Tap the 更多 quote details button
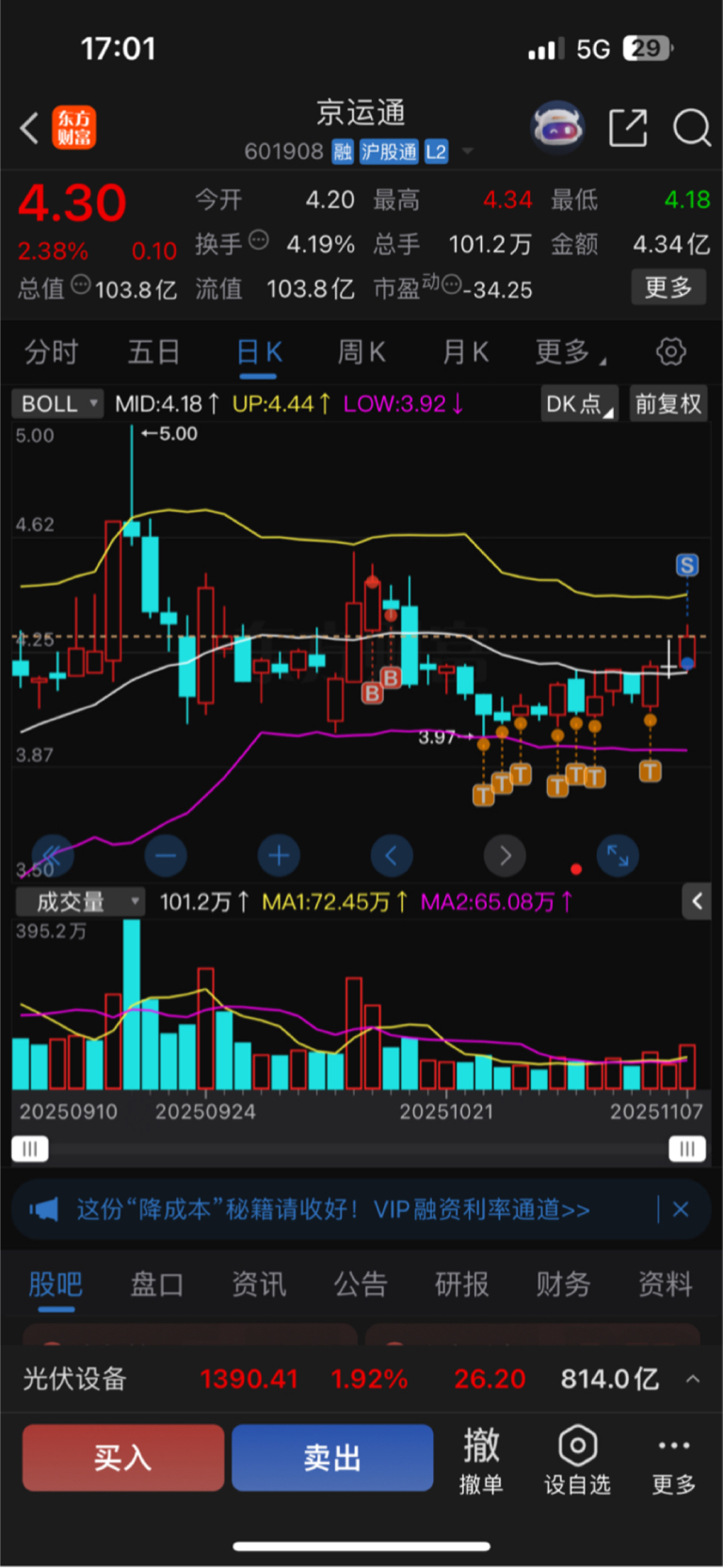Screen dimensions: 723x1568 tap(668, 287)
